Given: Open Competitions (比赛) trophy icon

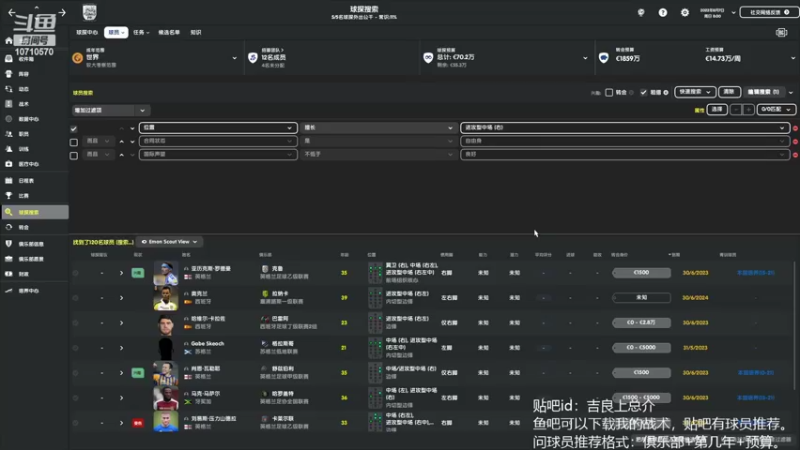Looking at the screenshot, I should click(x=9, y=195).
